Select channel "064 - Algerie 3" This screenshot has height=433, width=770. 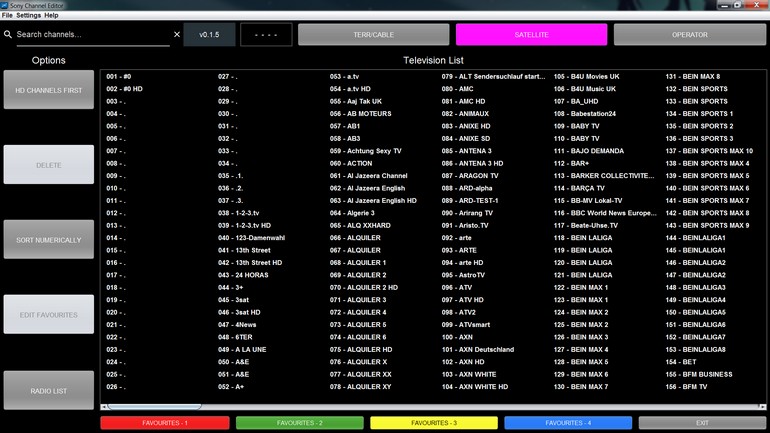click(x=352, y=213)
